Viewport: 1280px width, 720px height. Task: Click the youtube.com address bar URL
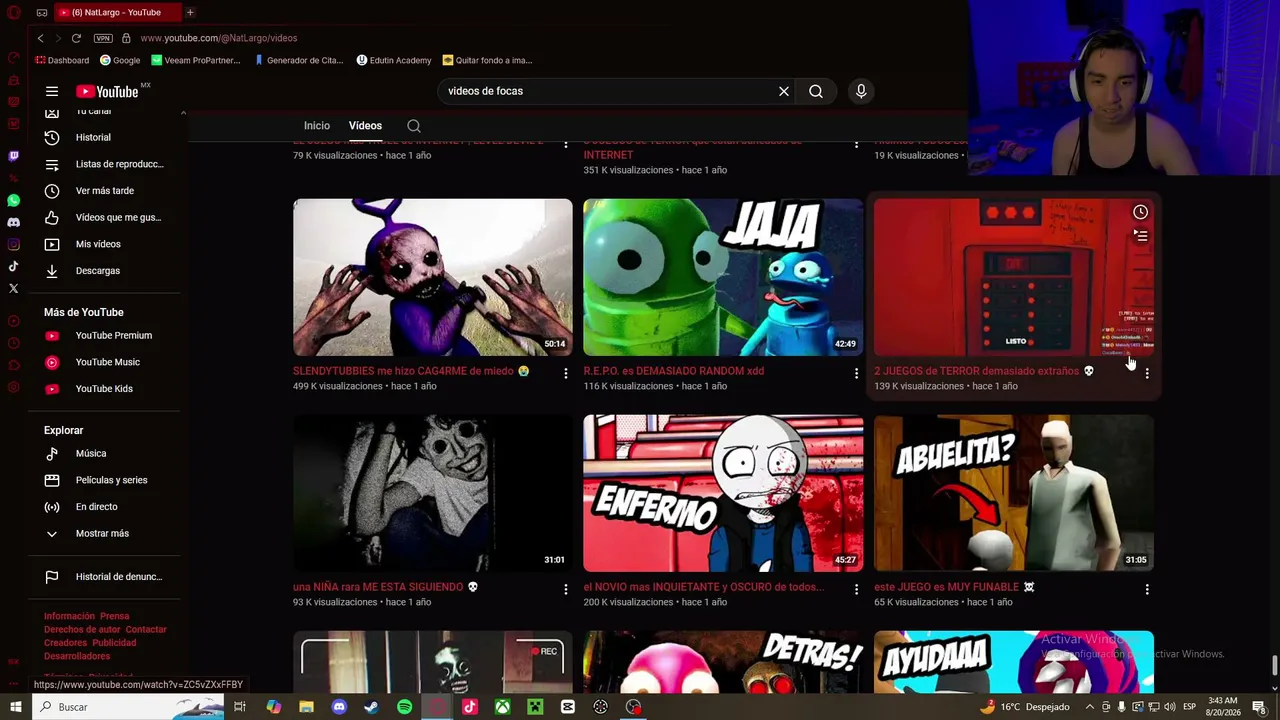[x=219, y=38]
